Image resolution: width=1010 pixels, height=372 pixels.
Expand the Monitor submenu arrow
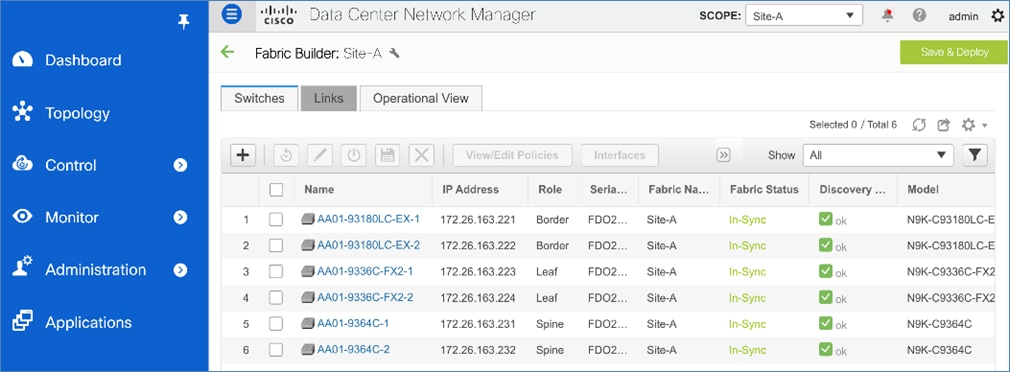180,218
